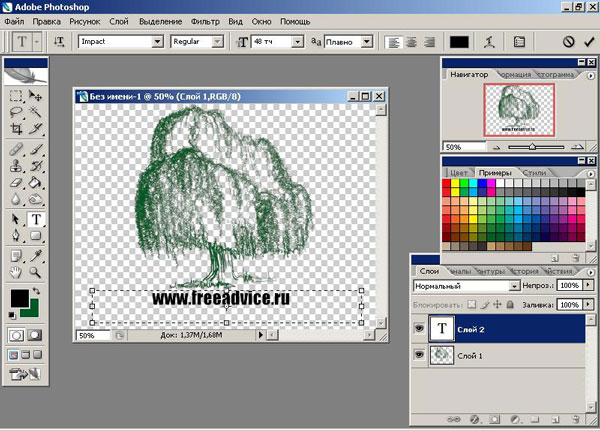Select the Brush tool
Viewport: 600px width, 431px height.
[35, 150]
